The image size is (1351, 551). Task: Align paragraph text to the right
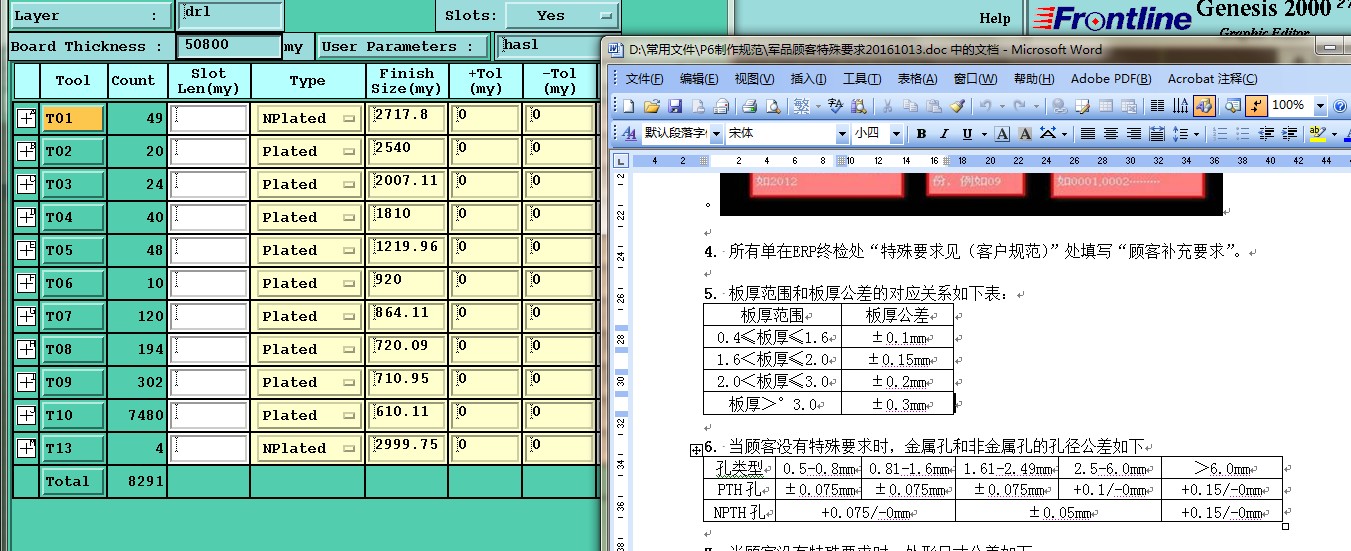1134,133
